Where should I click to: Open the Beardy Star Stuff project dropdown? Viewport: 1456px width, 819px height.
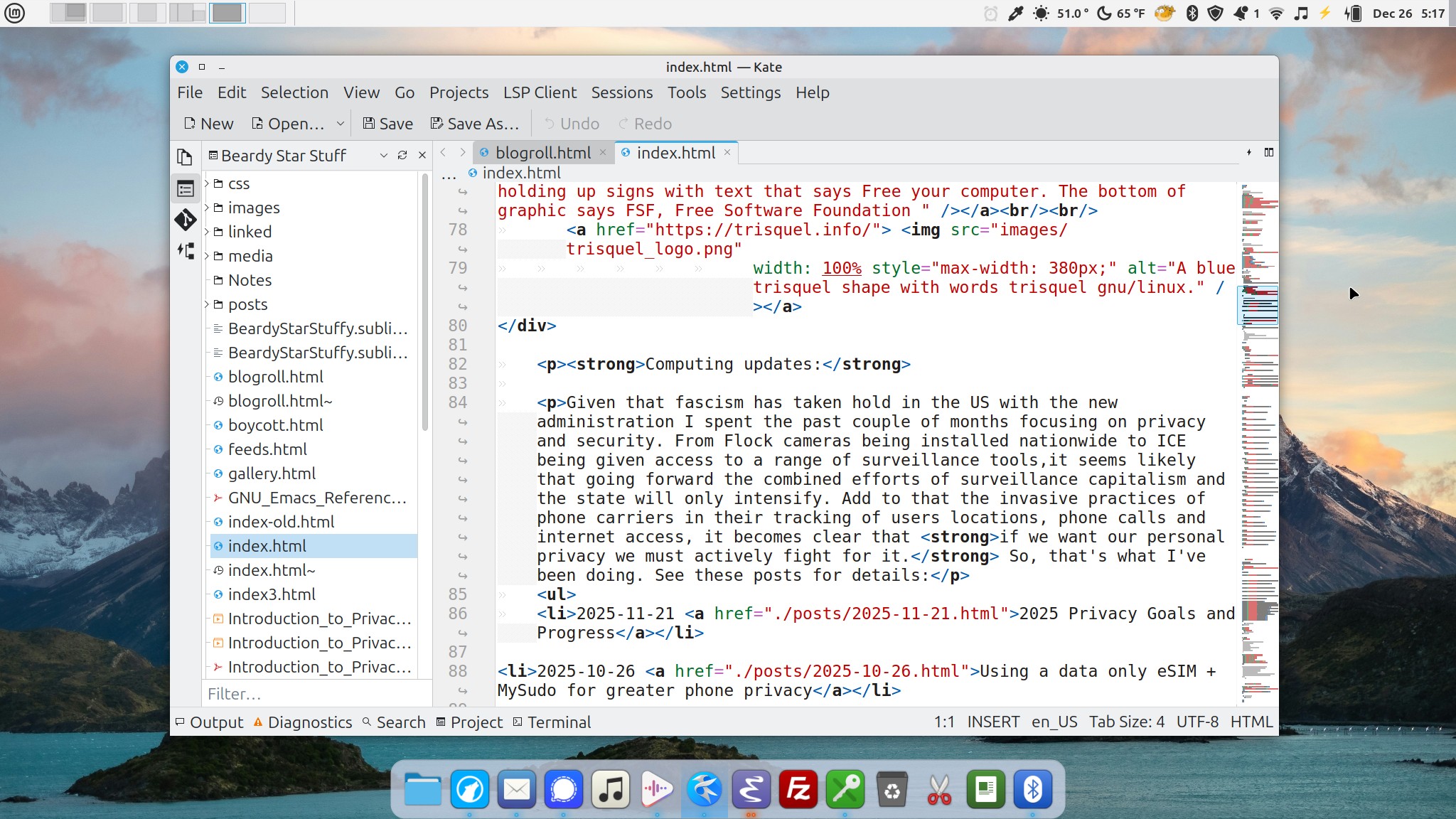[x=384, y=155]
